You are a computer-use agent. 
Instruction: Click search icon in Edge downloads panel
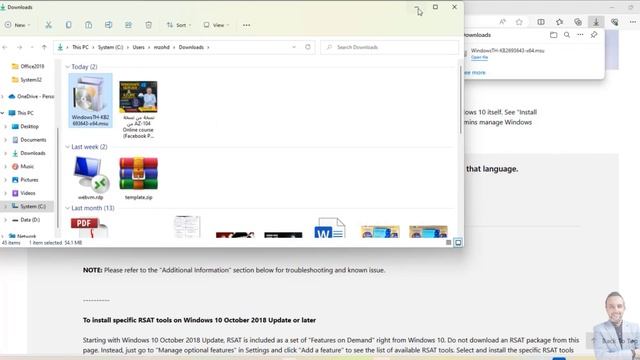coord(567,35)
